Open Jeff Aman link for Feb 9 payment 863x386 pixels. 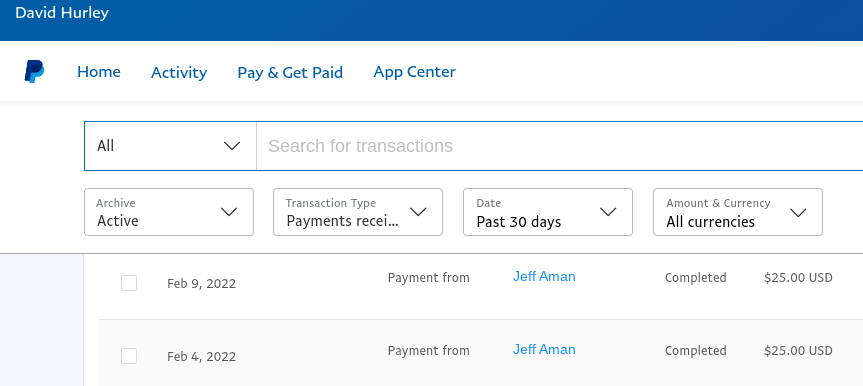click(x=544, y=276)
